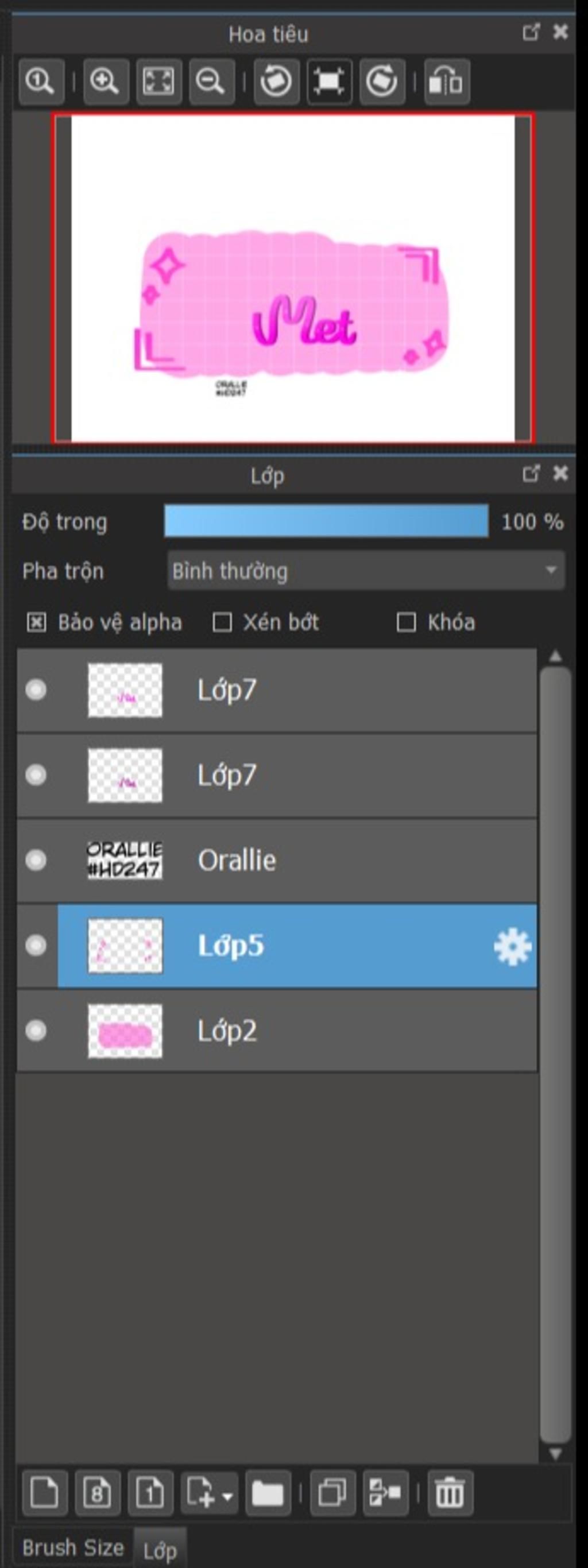Delete the selected layer with trash icon

[450, 1493]
